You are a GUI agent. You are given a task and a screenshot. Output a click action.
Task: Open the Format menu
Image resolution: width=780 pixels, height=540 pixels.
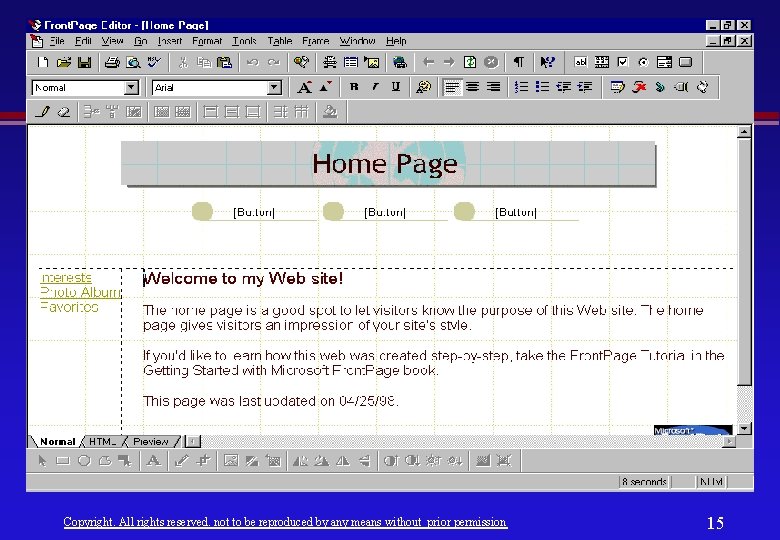206,41
